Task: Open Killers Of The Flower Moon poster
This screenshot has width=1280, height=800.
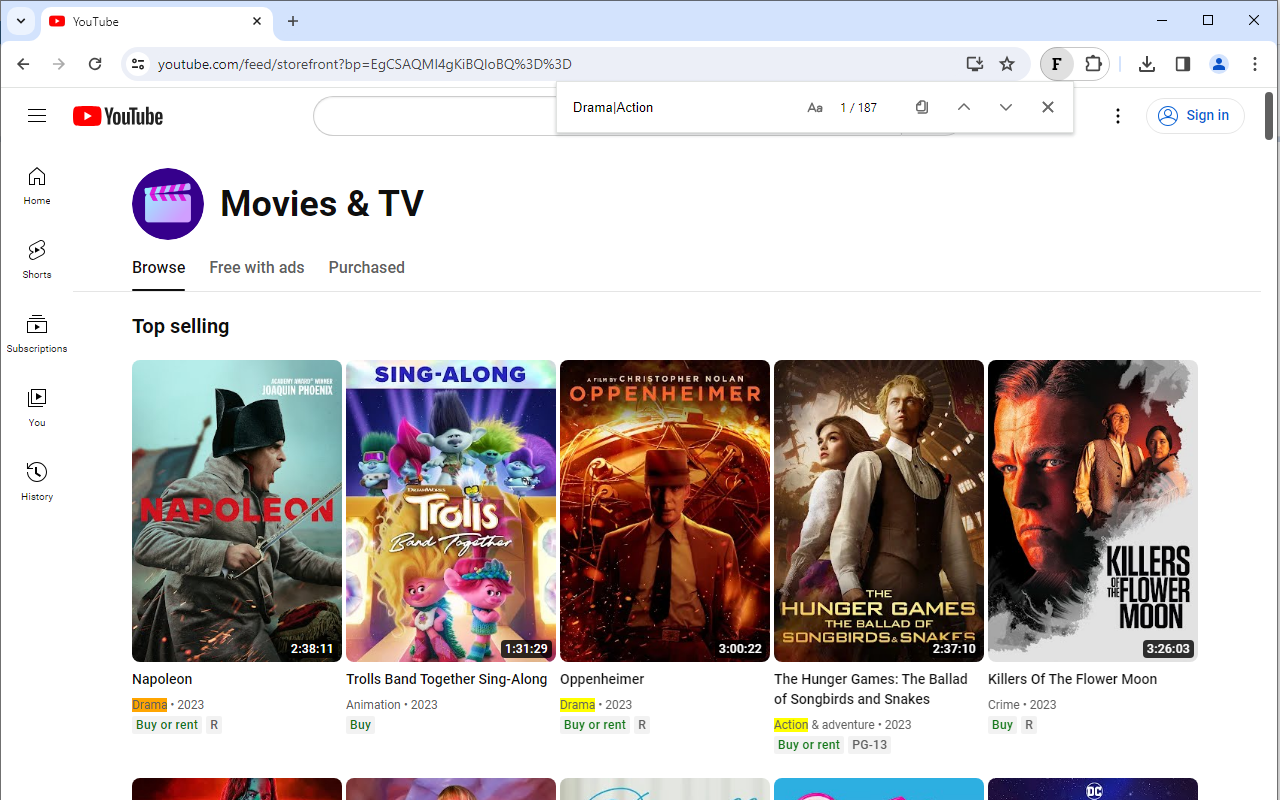Action: coord(1093,511)
